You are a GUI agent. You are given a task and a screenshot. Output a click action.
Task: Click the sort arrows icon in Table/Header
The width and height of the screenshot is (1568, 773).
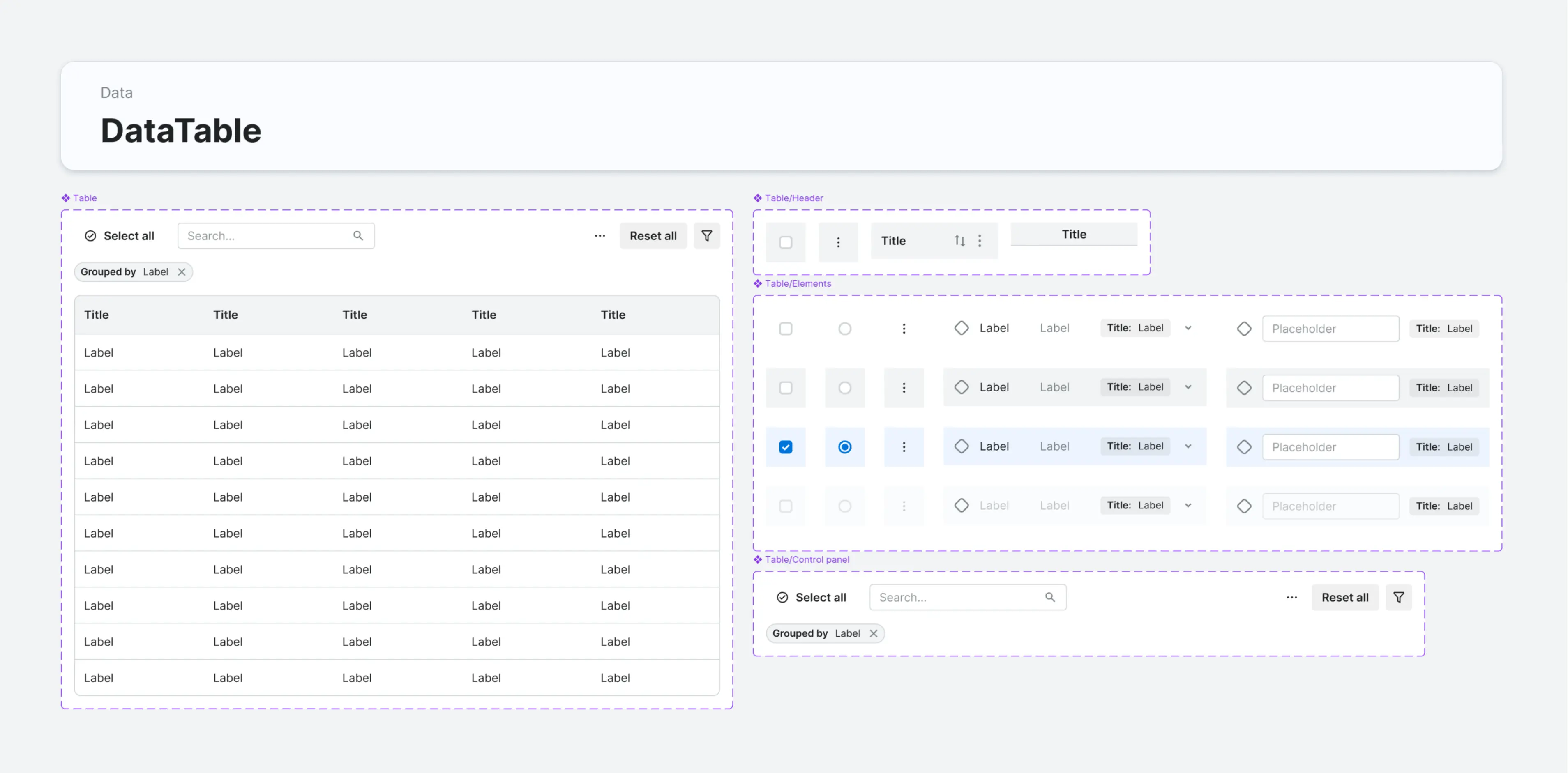click(x=960, y=240)
